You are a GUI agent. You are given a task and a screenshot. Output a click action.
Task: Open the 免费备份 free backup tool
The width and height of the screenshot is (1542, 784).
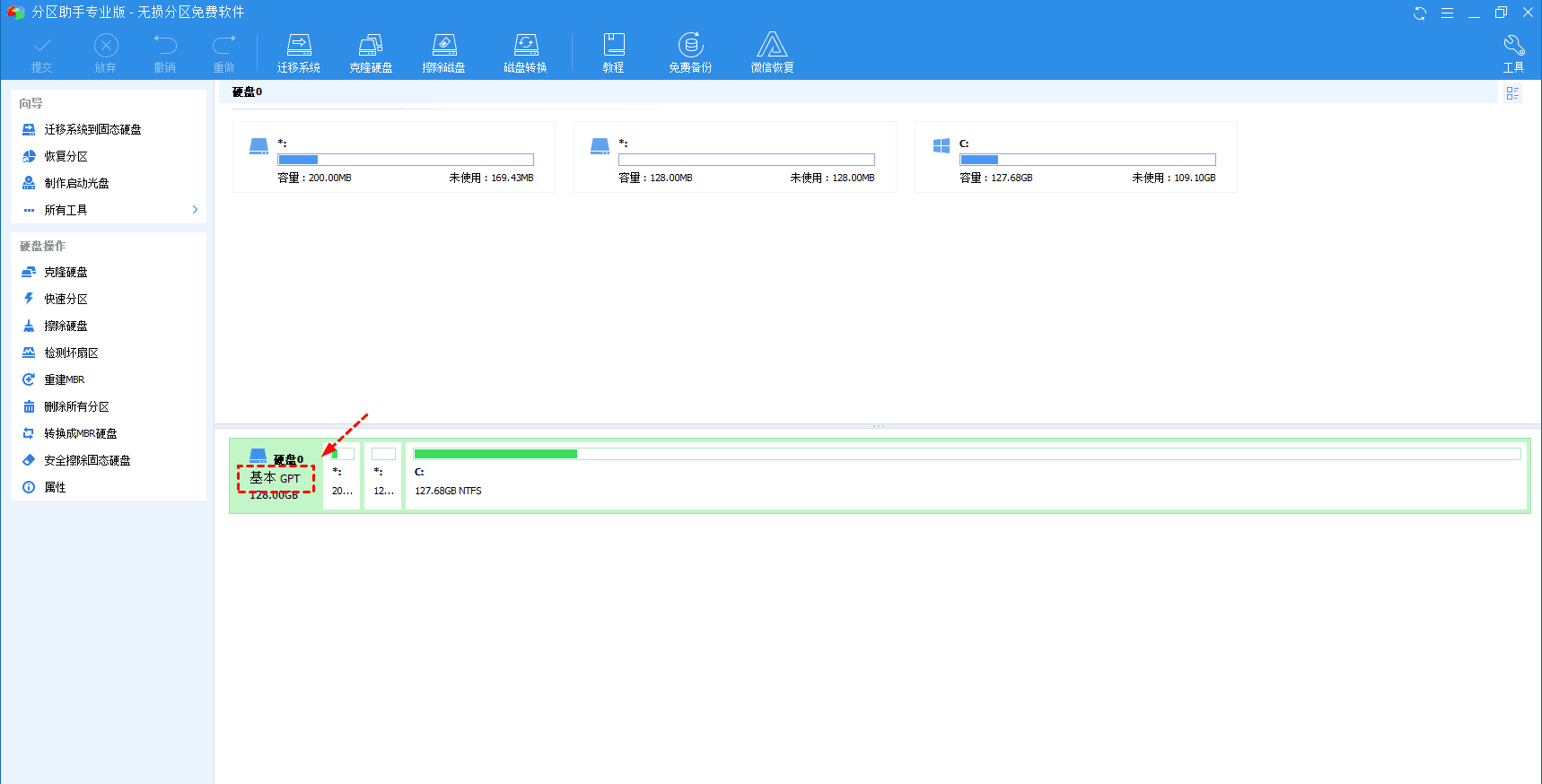[x=690, y=54]
